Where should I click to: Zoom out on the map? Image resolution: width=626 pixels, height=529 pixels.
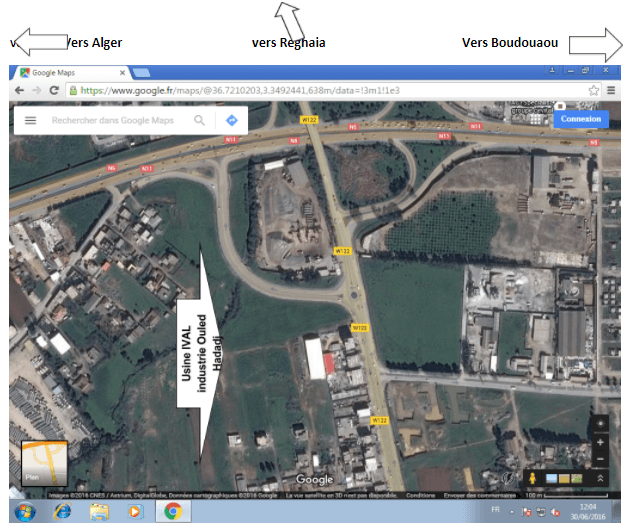pos(599,459)
